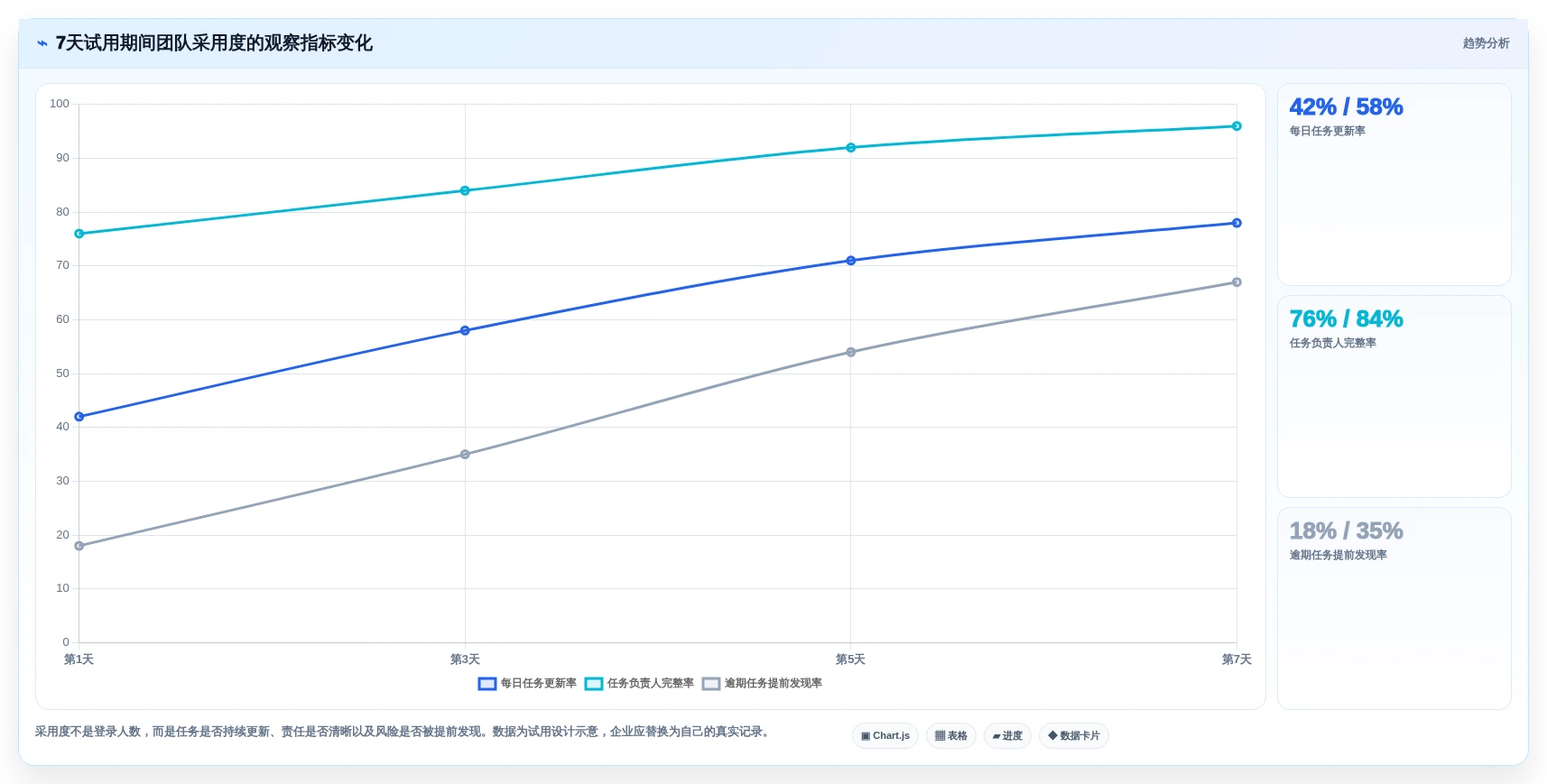
Task: Click the blue data point at 第7天 (78)
Action: (x=1237, y=223)
